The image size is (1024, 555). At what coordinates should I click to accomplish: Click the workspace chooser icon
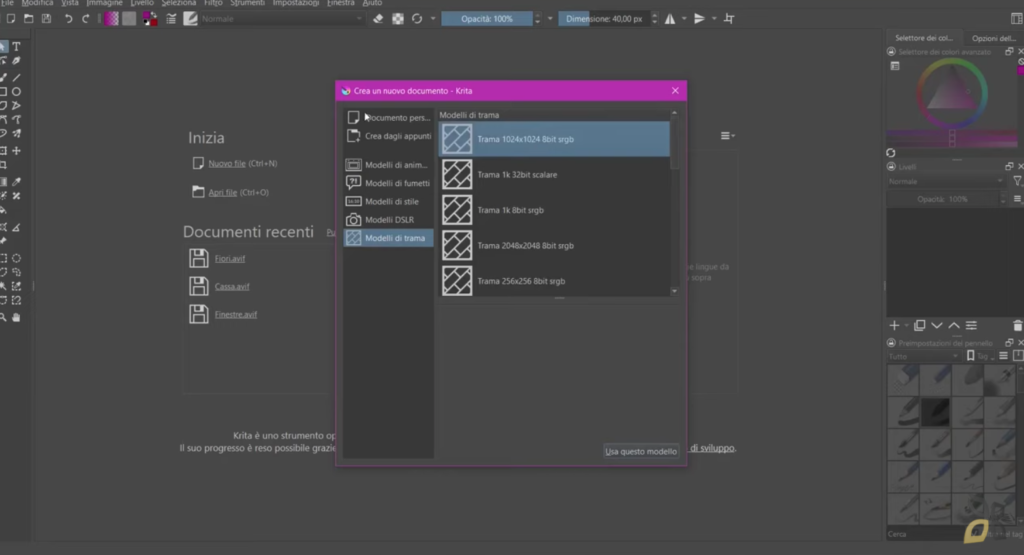(1016, 19)
